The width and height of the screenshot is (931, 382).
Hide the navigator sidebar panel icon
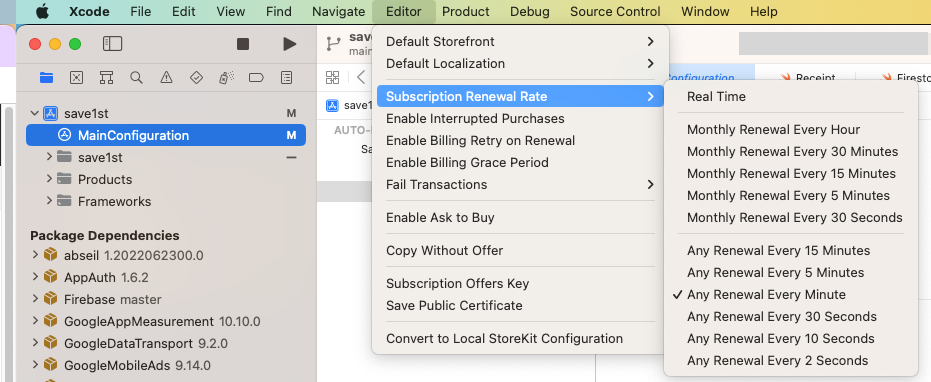coord(112,44)
